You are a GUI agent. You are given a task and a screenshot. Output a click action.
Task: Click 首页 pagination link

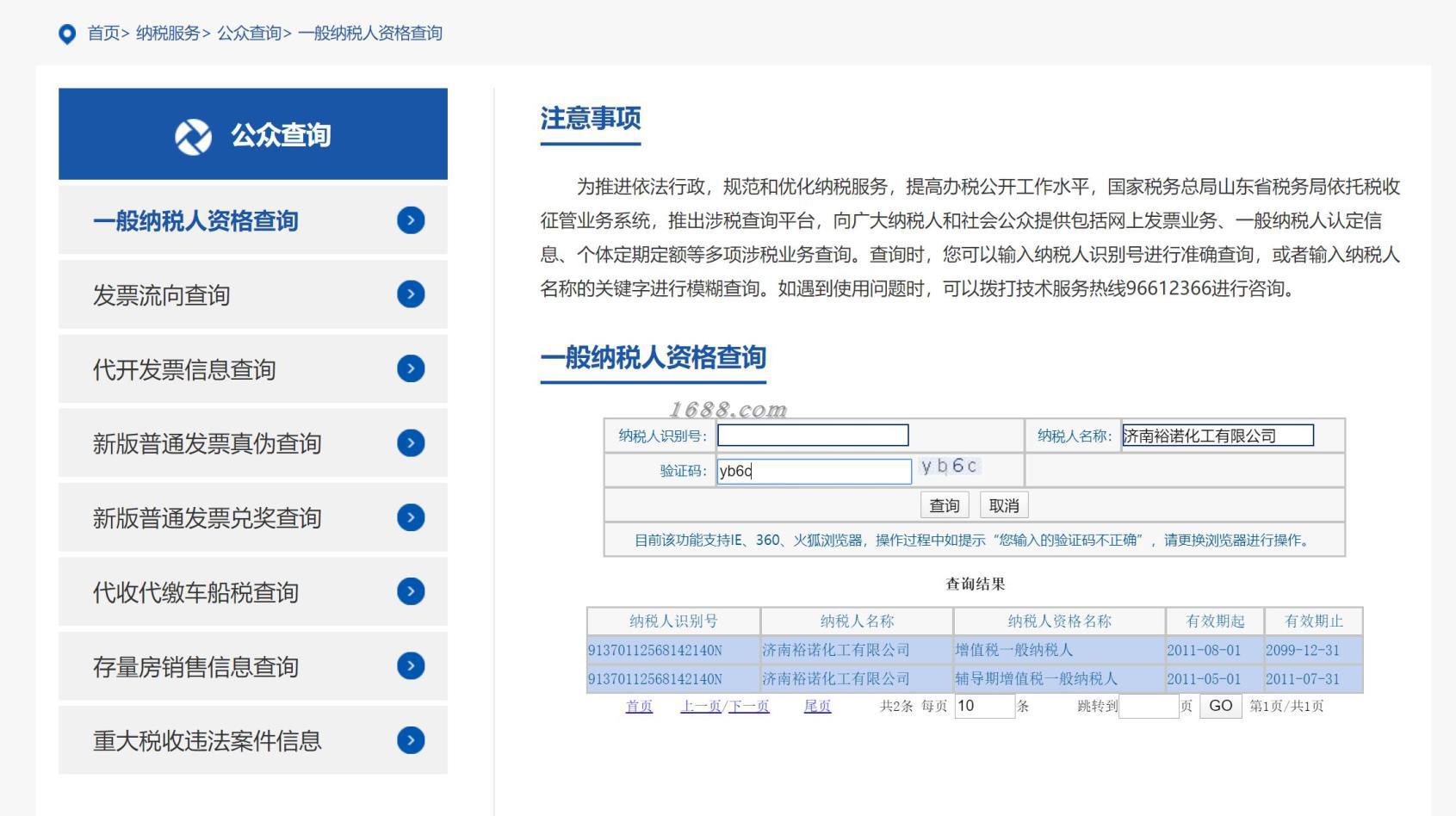(x=639, y=706)
